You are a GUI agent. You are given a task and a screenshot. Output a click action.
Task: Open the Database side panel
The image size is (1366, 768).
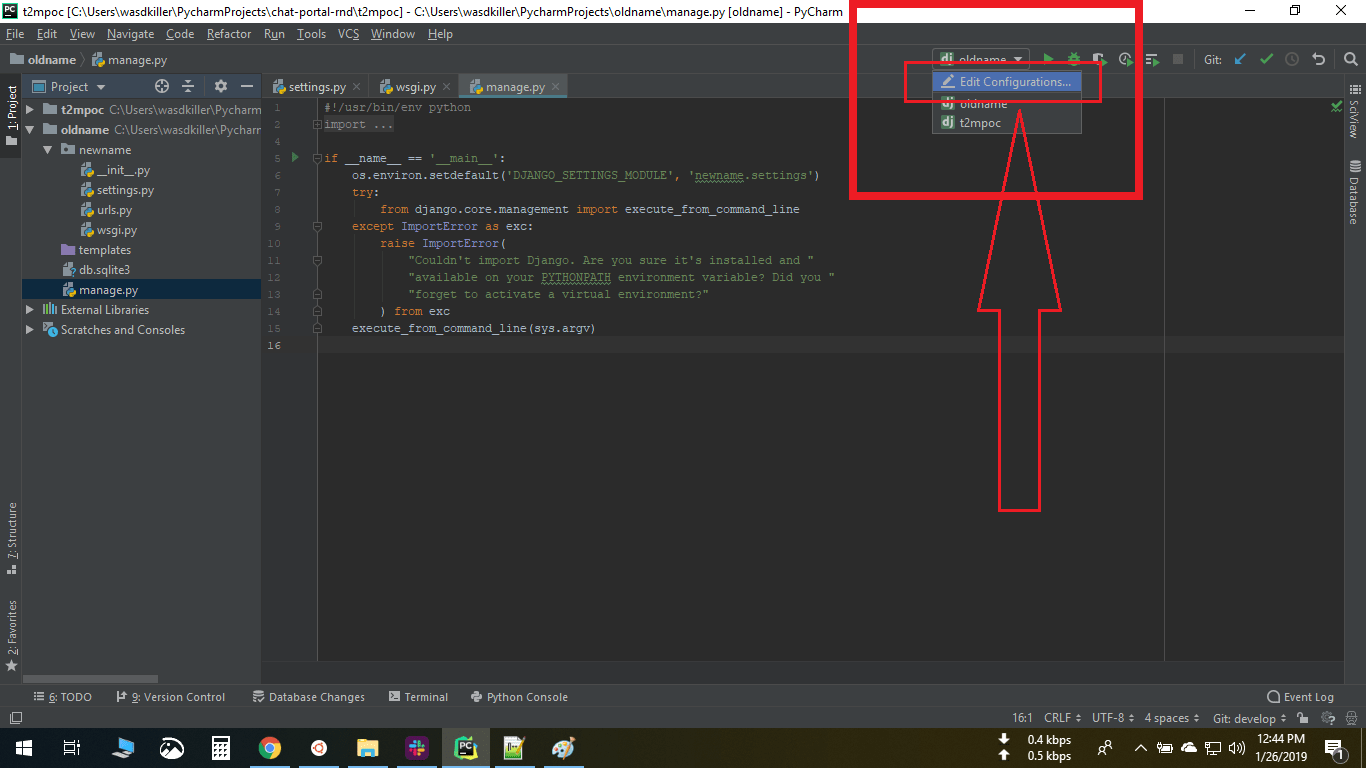(x=1354, y=193)
